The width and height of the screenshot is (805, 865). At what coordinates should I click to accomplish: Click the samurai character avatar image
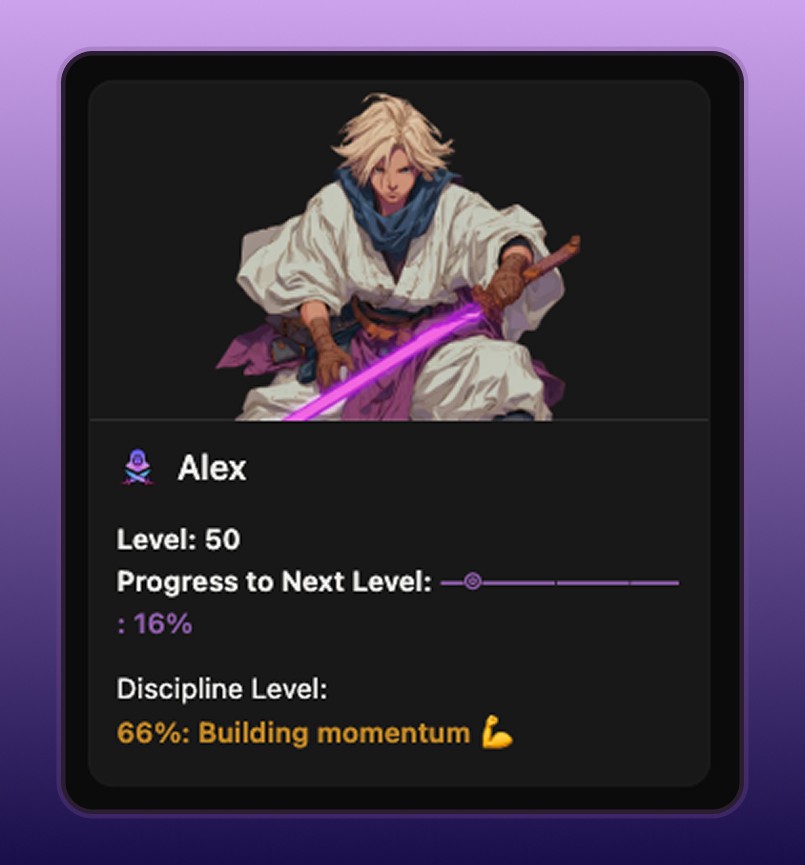coord(398,257)
